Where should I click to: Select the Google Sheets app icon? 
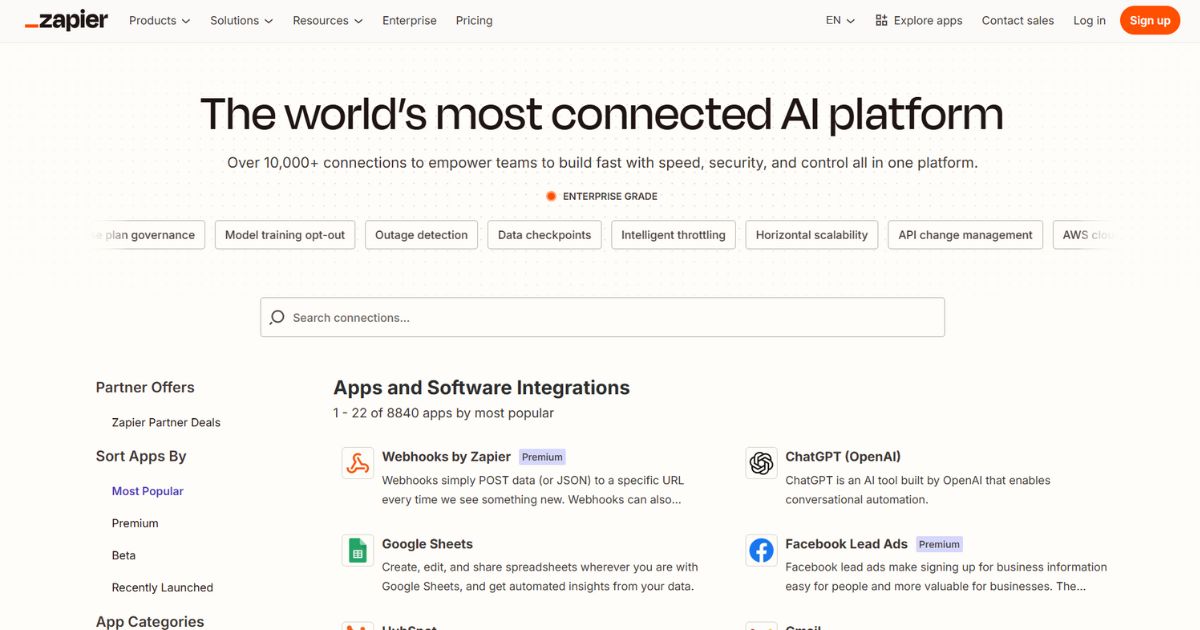(357, 550)
